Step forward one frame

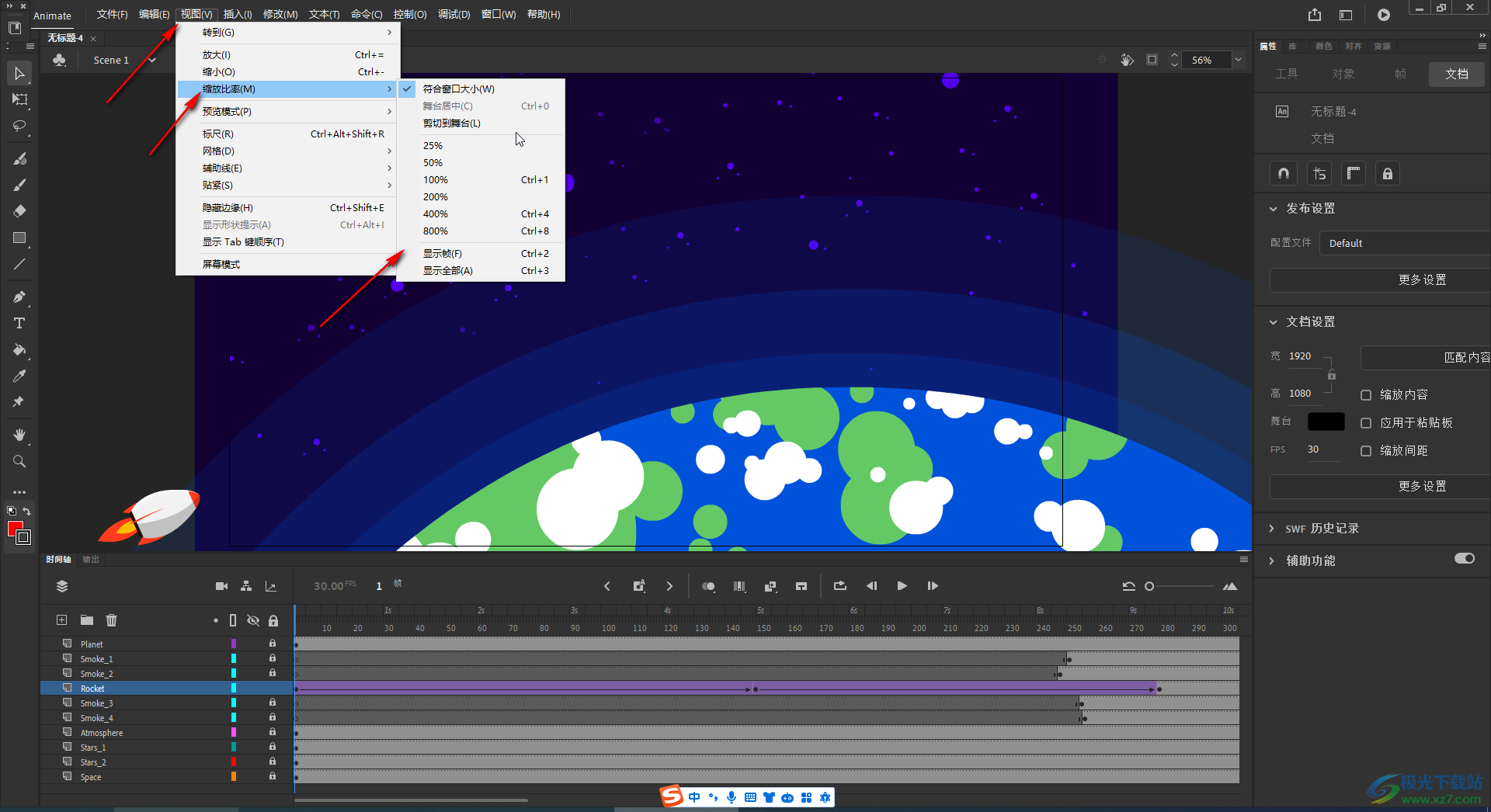[933, 586]
